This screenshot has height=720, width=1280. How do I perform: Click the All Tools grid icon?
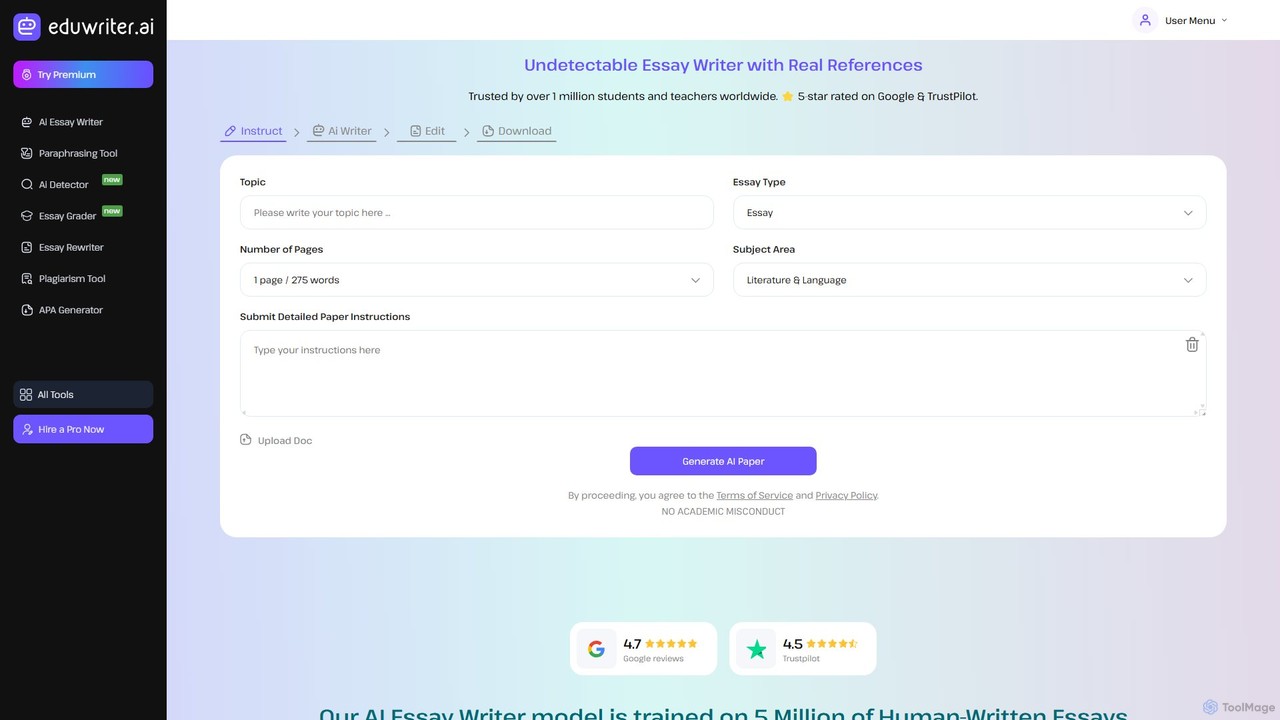26,395
